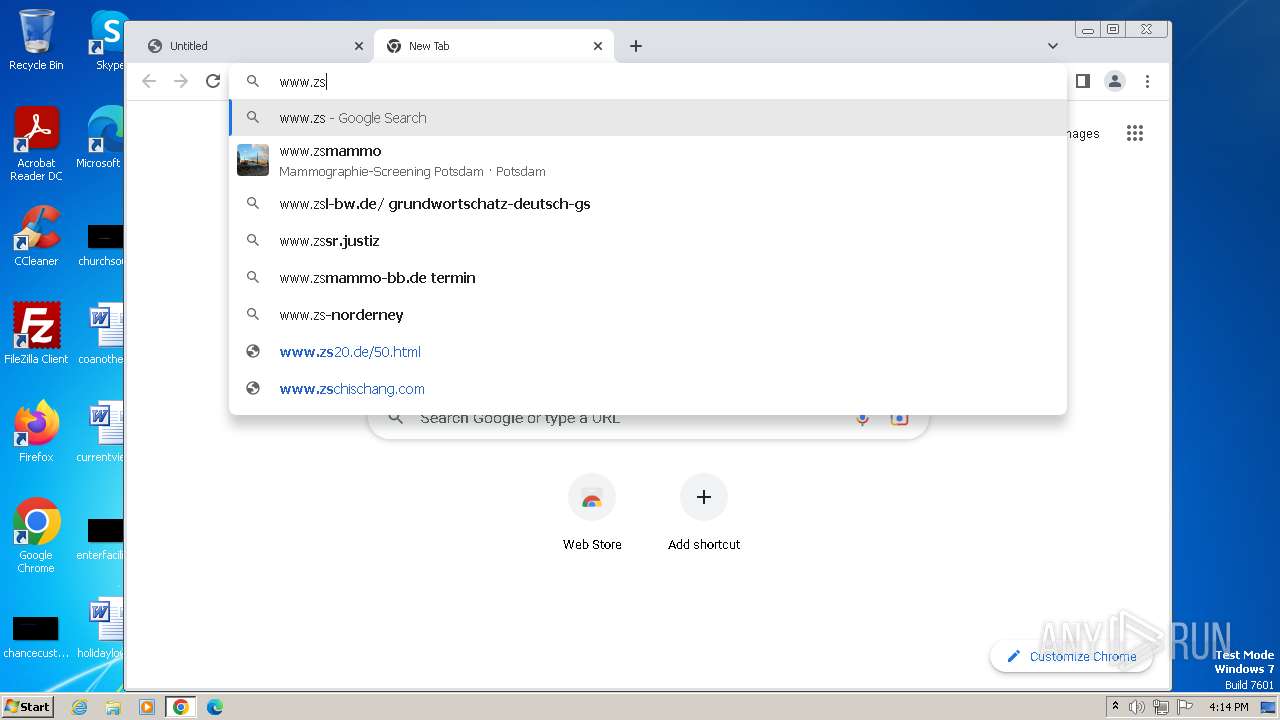Viewport: 1280px width, 720px height.
Task: Open www.zschischang.com URL suggestion
Action: [x=647, y=389]
